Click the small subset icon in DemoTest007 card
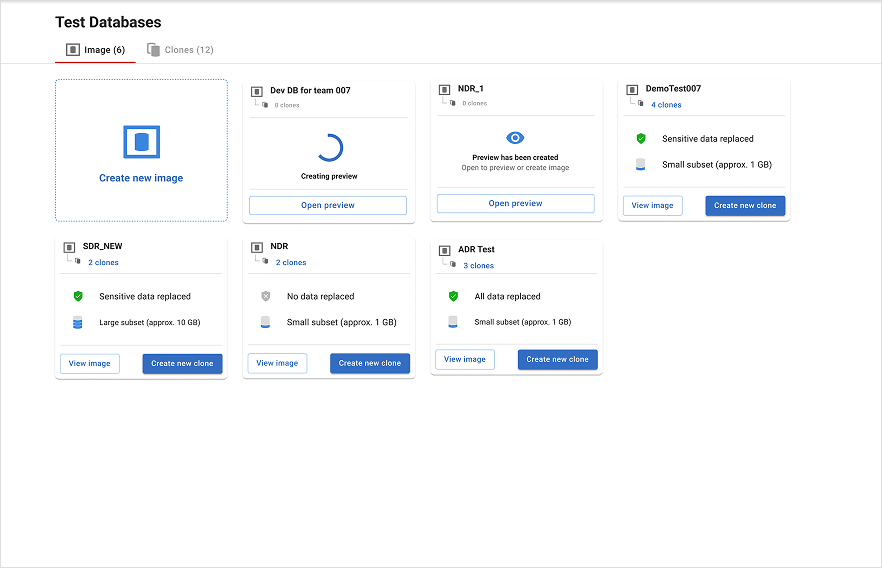Image resolution: width=882 pixels, height=568 pixels. (x=641, y=165)
